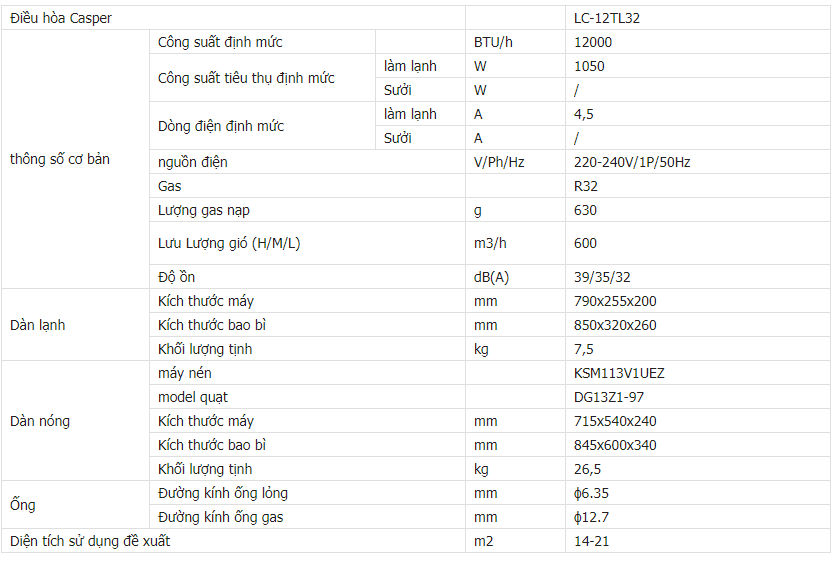Click the 'Điều hòa Casper' header cell
The width and height of the screenshot is (834, 571).
coord(61,18)
